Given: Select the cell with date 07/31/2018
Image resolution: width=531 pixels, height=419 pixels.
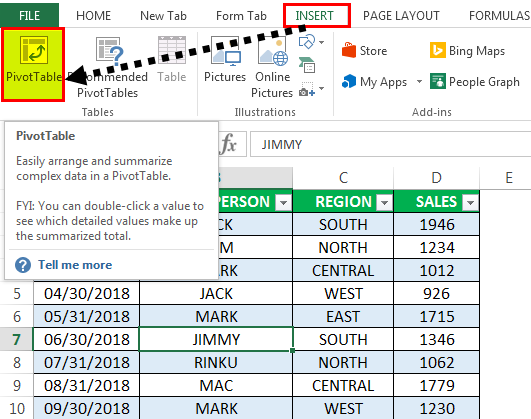Looking at the screenshot, I should click(86, 362).
